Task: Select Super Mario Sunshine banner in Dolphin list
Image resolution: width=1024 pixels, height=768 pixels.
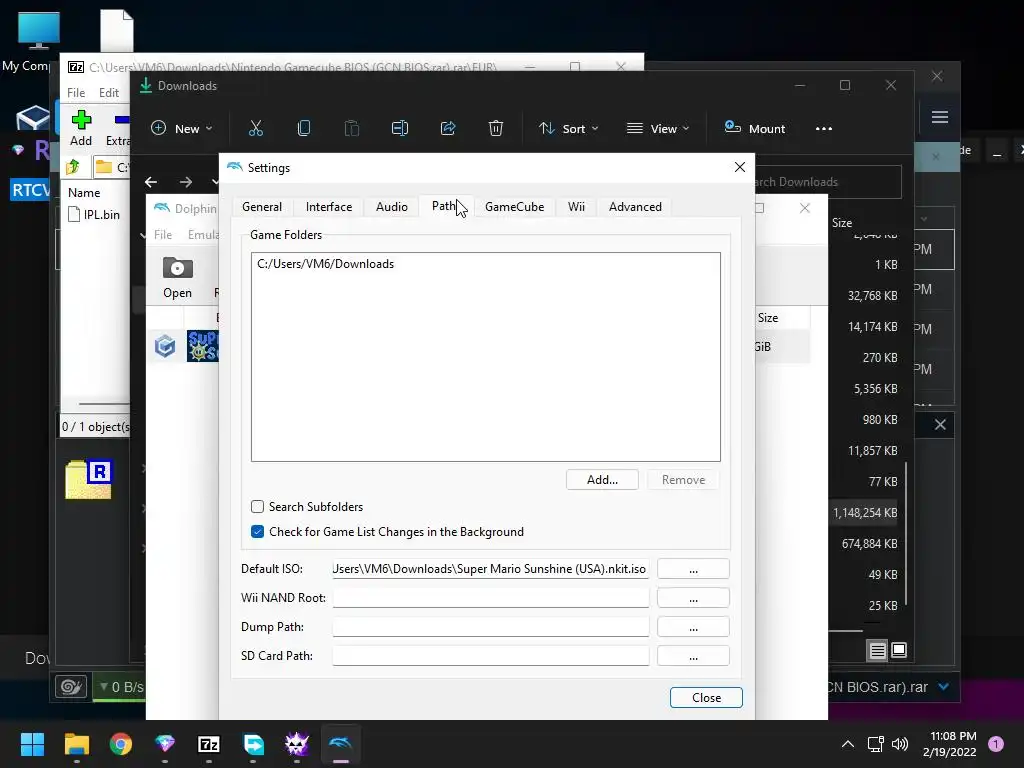Action: tap(202, 345)
